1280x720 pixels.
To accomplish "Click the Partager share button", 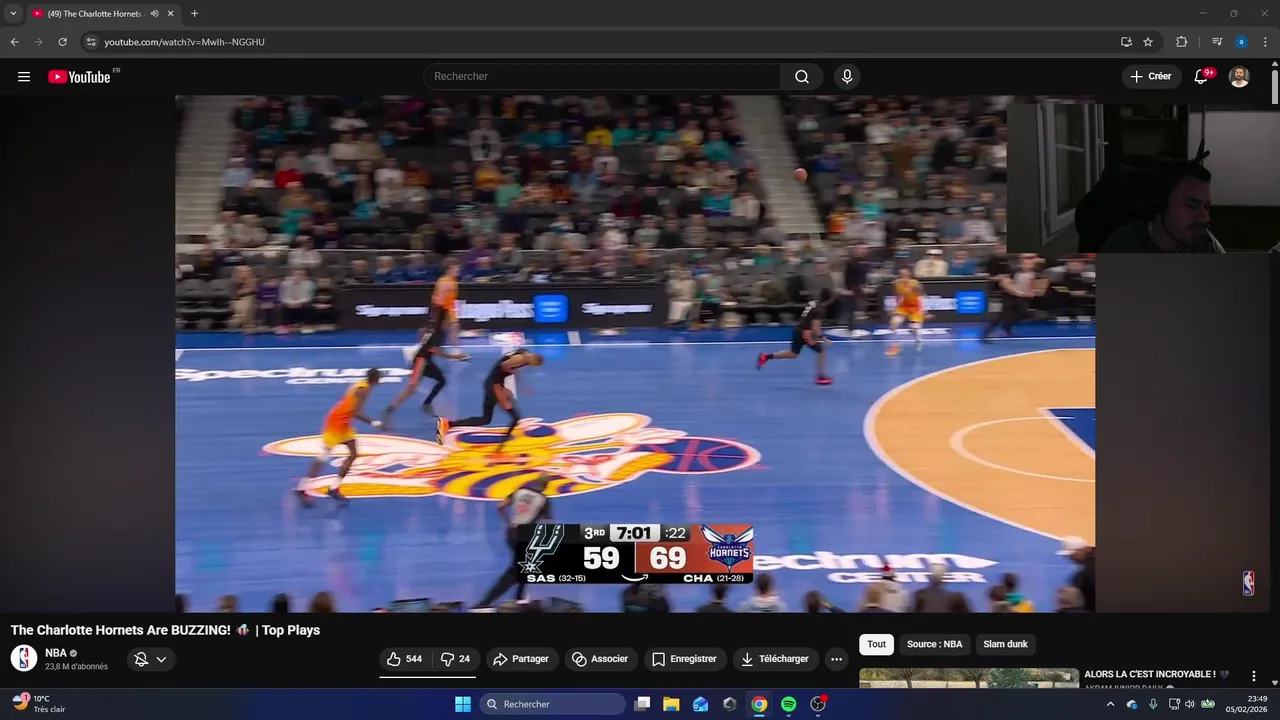I will (522, 659).
